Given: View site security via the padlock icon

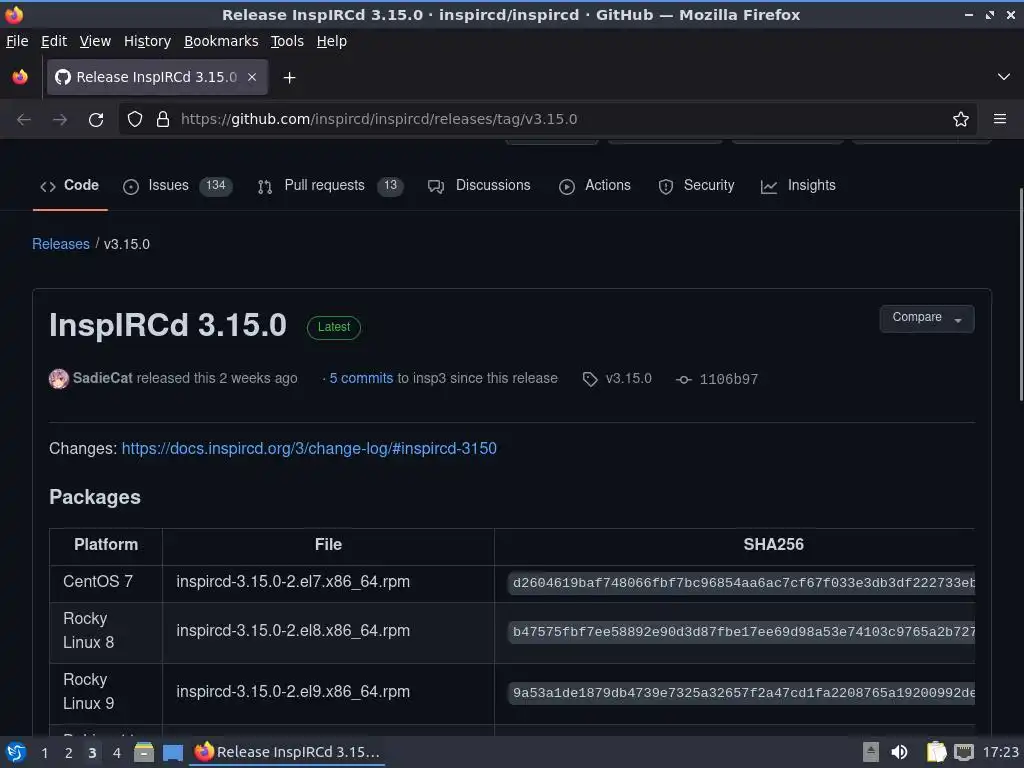Looking at the screenshot, I should tap(163, 120).
